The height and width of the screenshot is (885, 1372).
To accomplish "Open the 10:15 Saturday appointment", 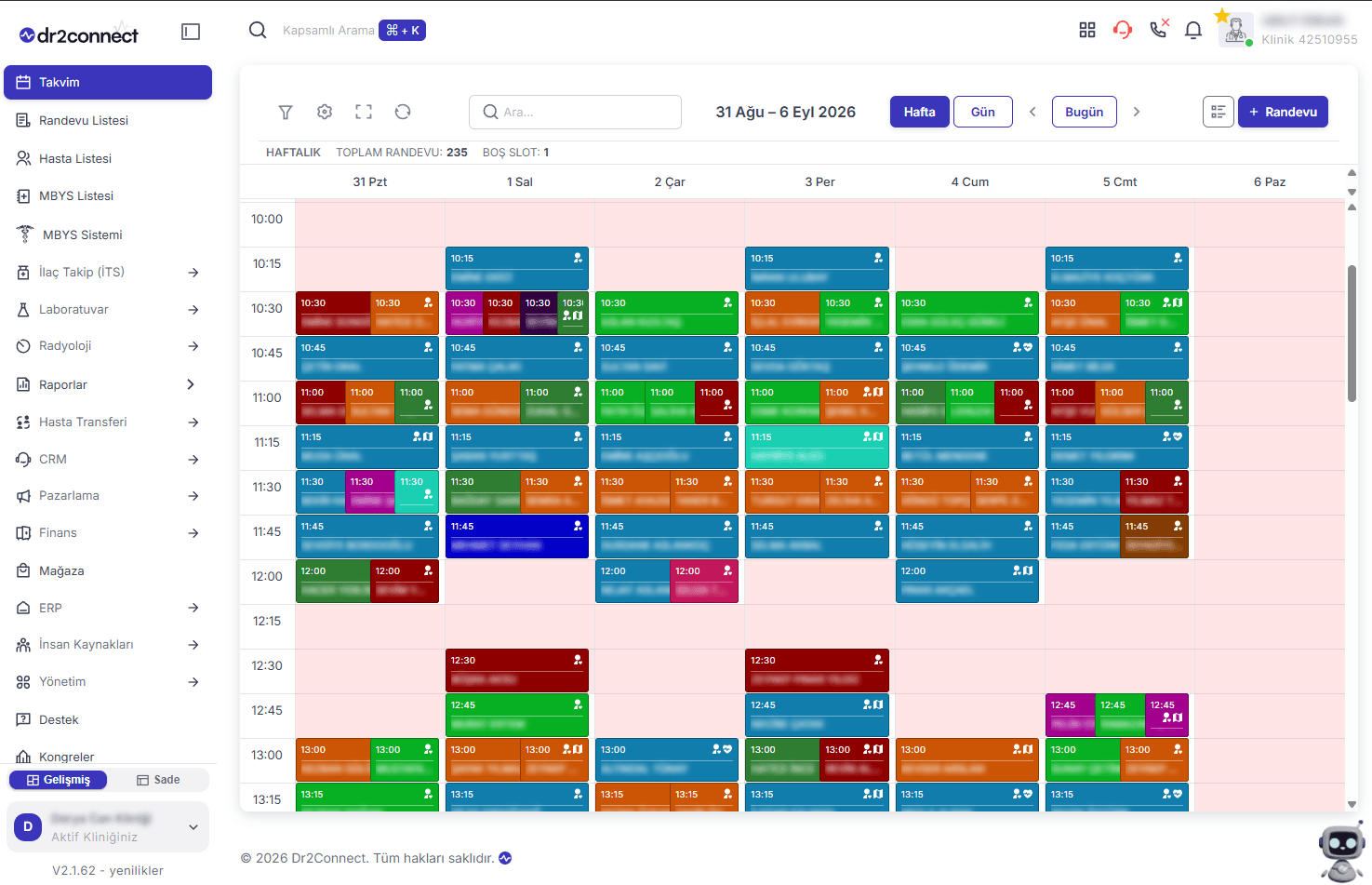I will pyautogui.click(x=1117, y=269).
